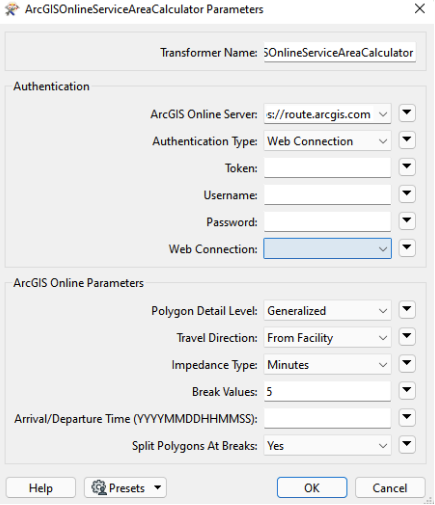The width and height of the screenshot is (435, 505).
Task: Click the Cancel button
Action: (x=390, y=488)
